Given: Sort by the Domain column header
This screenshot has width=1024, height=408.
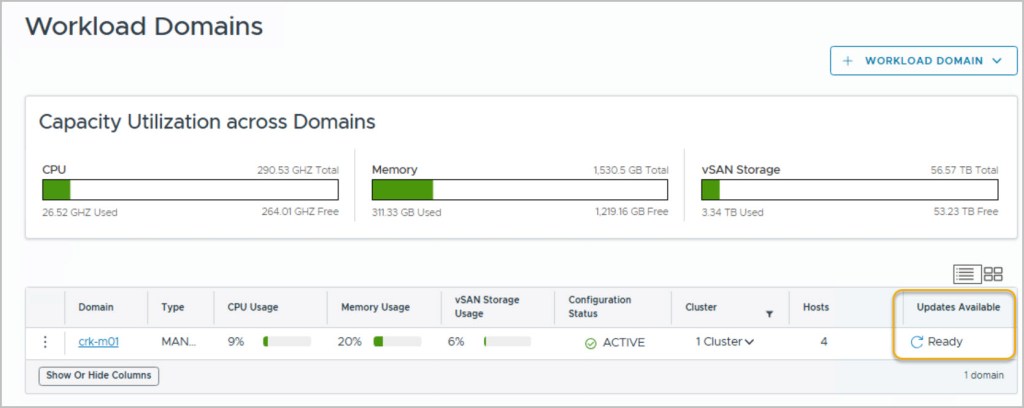Looking at the screenshot, I should tap(96, 307).
